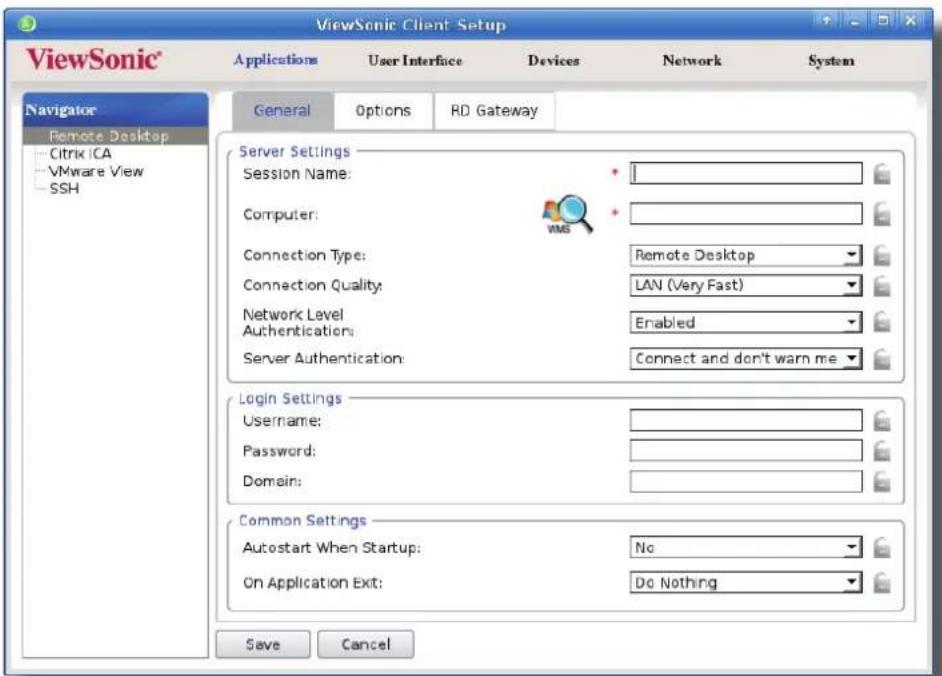Expand the Autostart When Startup dropdown
This screenshot has width=942, height=676.
(x=746, y=547)
